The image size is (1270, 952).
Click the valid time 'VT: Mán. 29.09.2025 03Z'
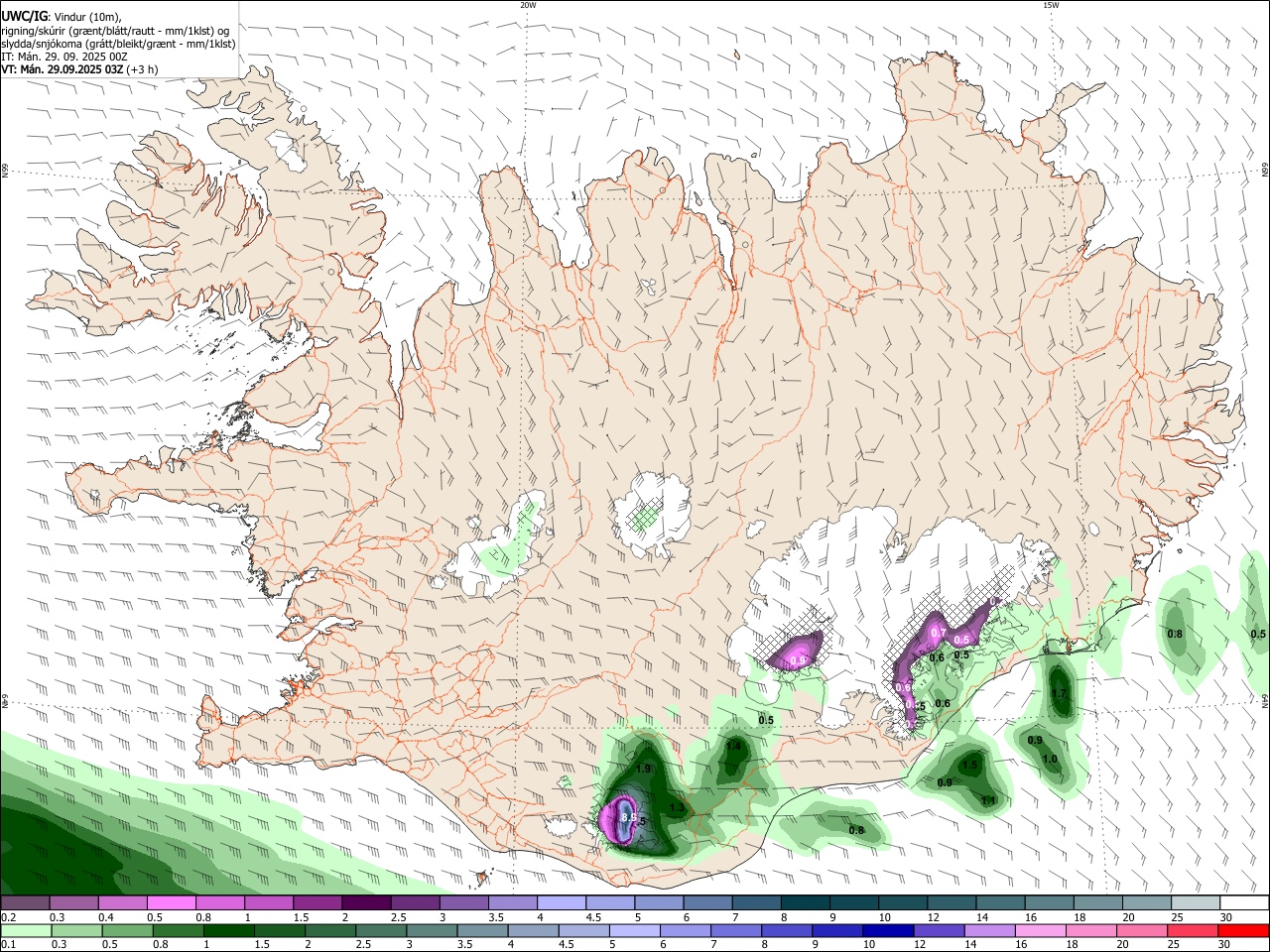click(63, 69)
